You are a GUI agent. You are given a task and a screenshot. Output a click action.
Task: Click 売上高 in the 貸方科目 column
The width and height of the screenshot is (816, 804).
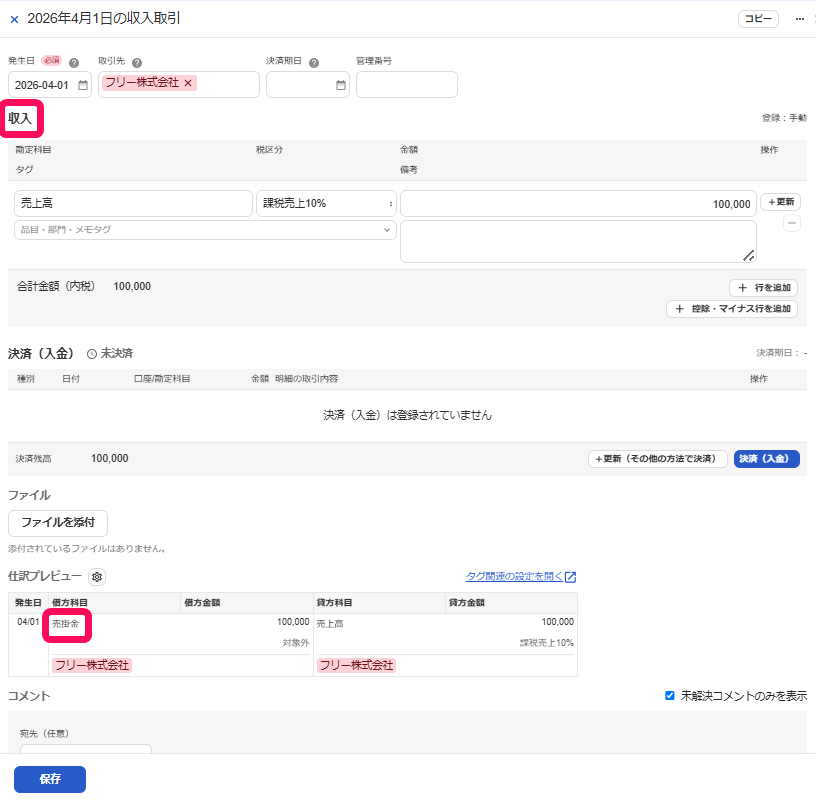(330, 623)
